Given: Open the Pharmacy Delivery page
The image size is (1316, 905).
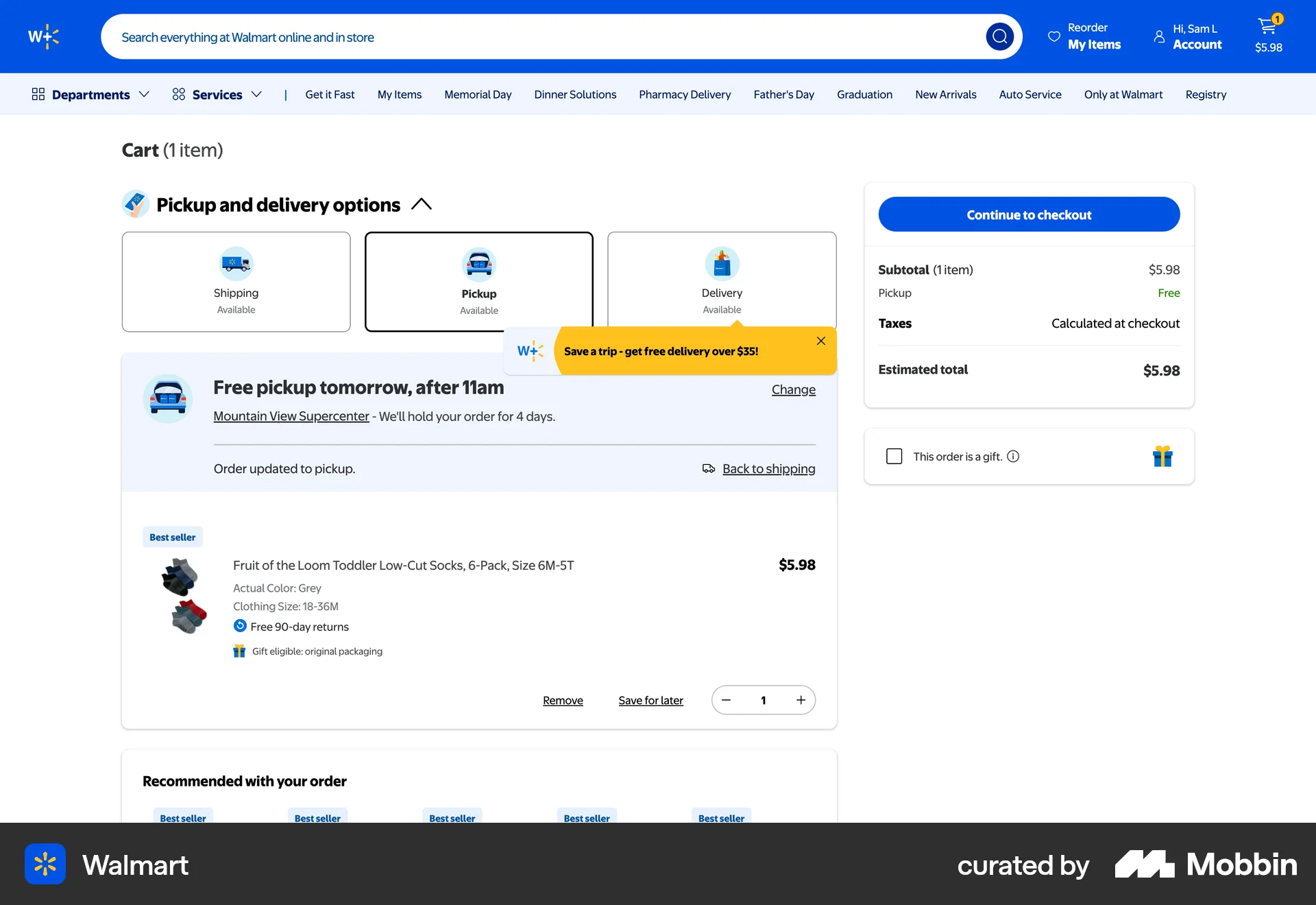Looking at the screenshot, I should [x=684, y=94].
